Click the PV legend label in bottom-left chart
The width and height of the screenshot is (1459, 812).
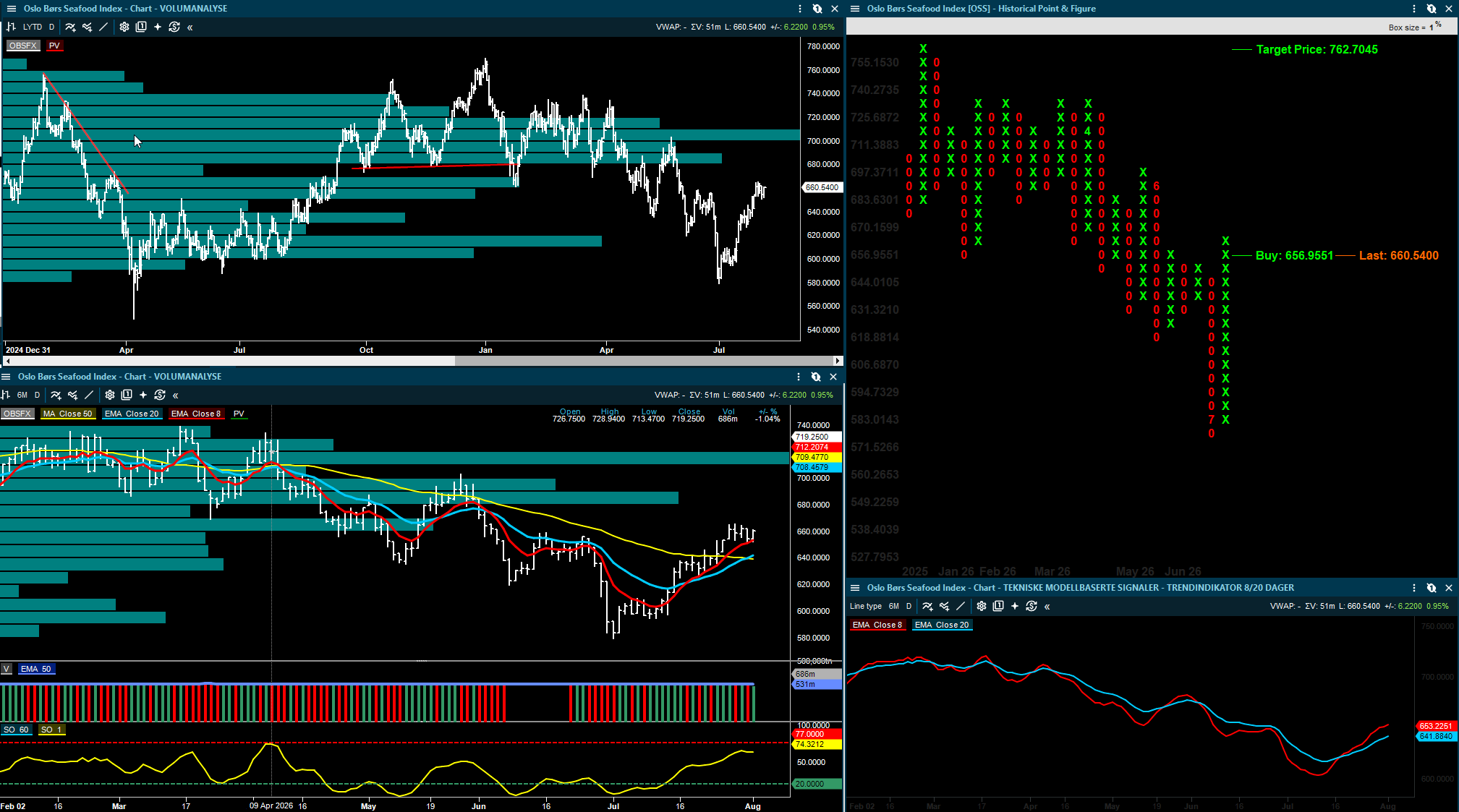[239, 414]
